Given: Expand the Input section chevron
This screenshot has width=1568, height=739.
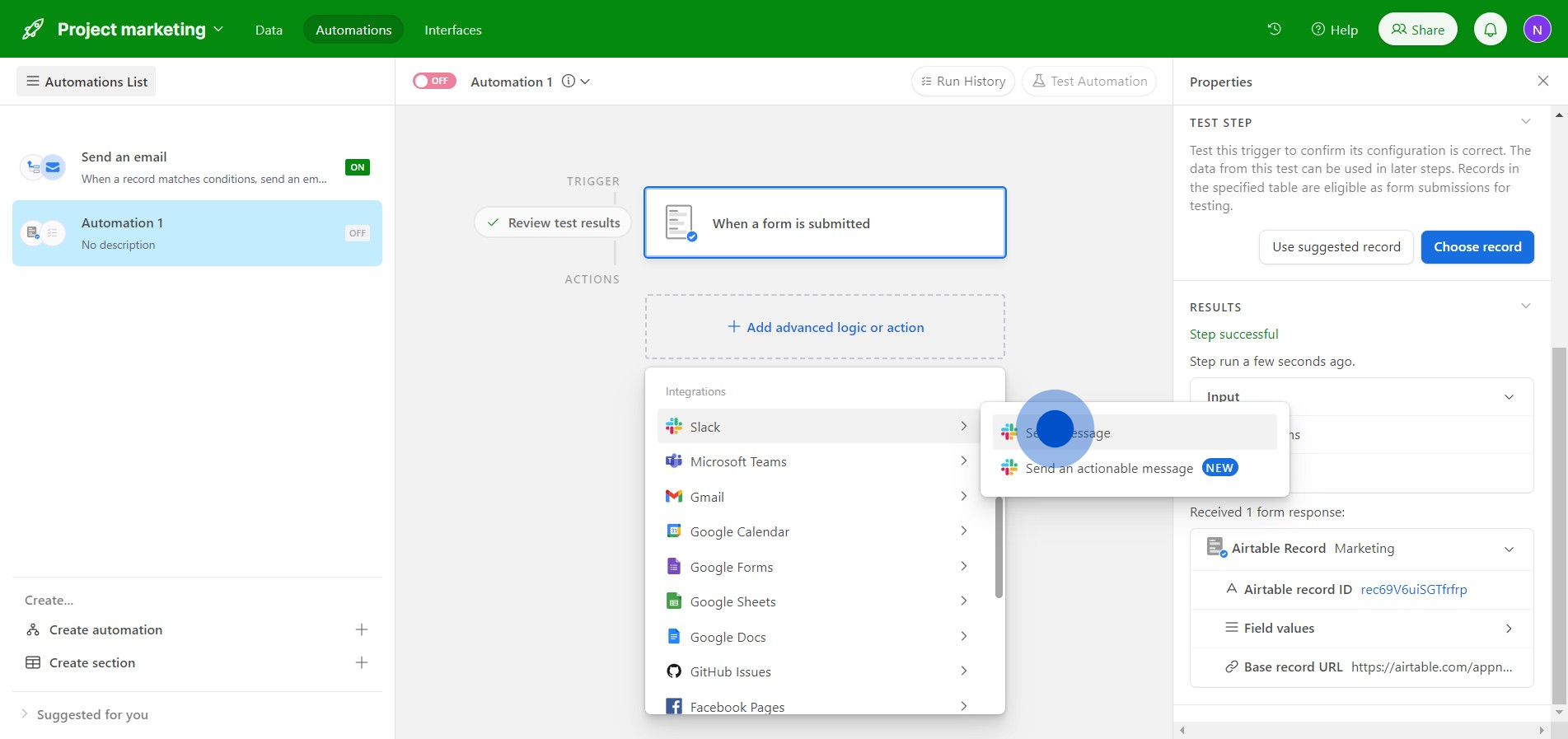Looking at the screenshot, I should click(x=1509, y=397).
